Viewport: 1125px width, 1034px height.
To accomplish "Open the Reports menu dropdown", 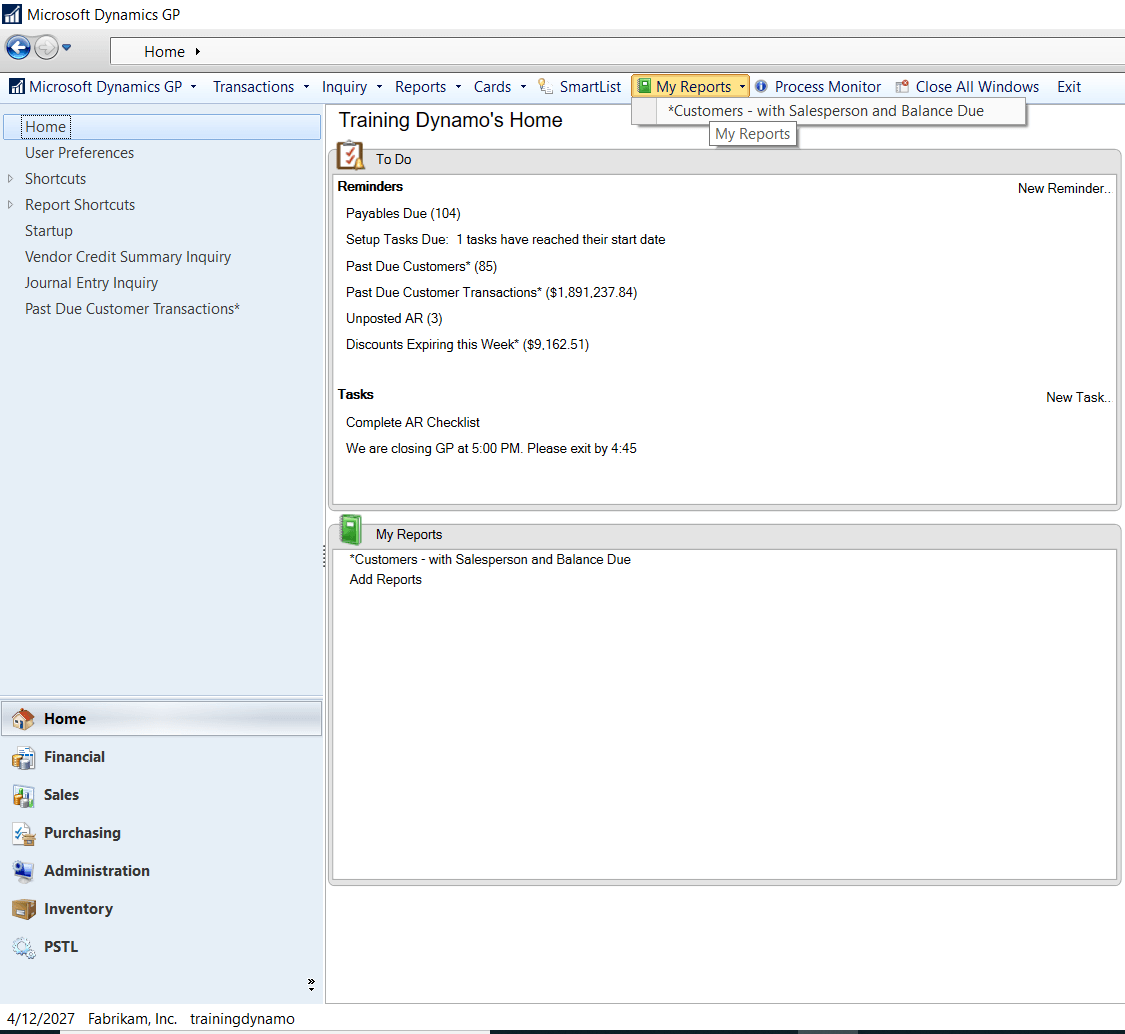I will coord(421,86).
